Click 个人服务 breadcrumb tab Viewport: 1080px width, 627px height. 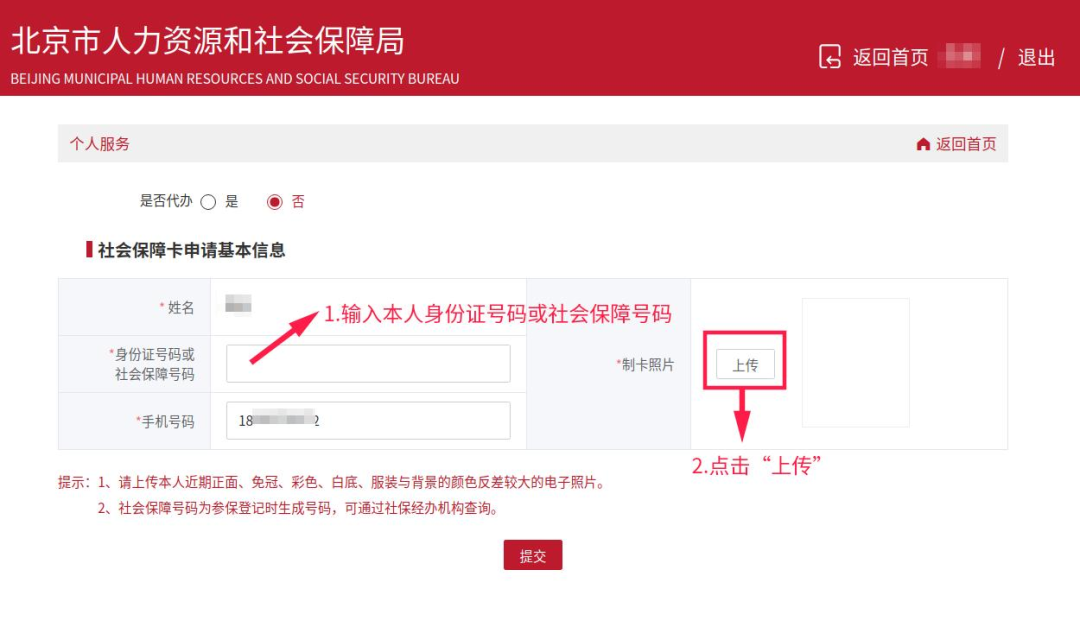(99, 144)
